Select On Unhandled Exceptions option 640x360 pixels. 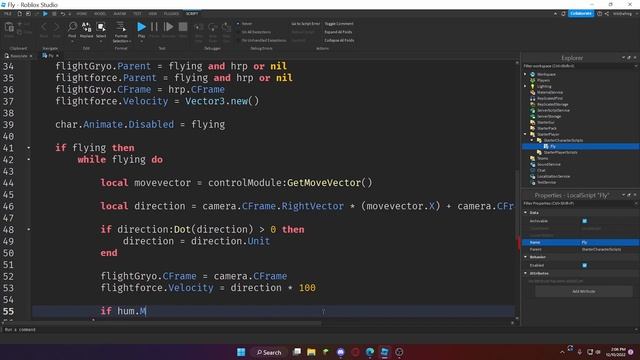click(261, 40)
